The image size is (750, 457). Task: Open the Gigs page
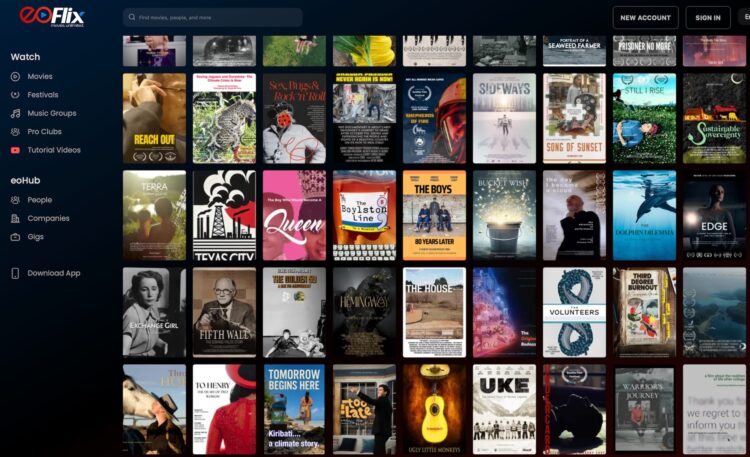35,237
